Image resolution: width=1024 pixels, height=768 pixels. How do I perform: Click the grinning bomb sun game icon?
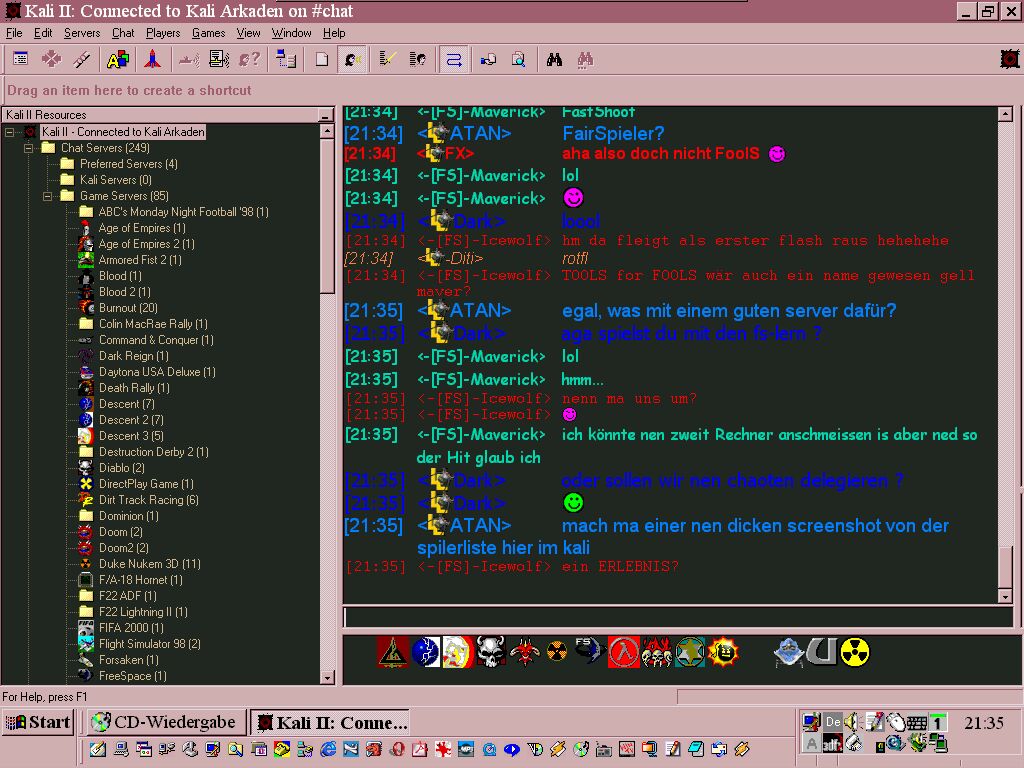pyautogui.click(x=723, y=652)
